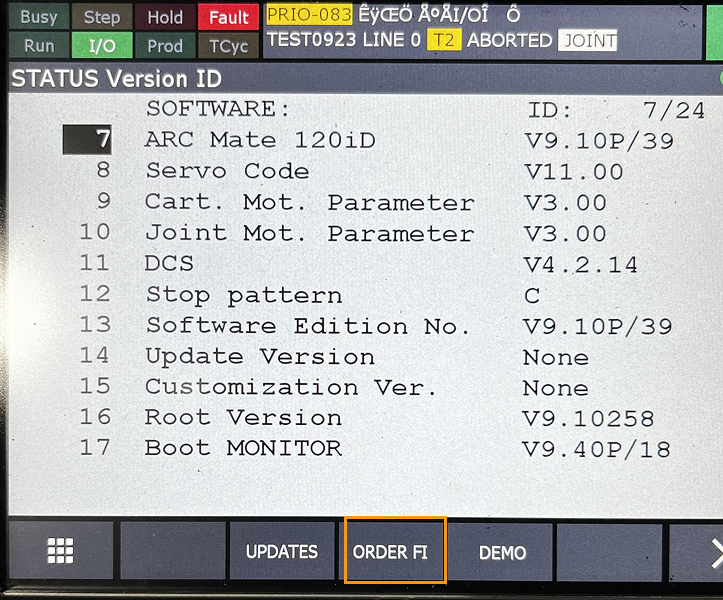This screenshot has height=600, width=723.
Task: Tap the V9.40P/18 boot monitor value
Action: point(596,450)
